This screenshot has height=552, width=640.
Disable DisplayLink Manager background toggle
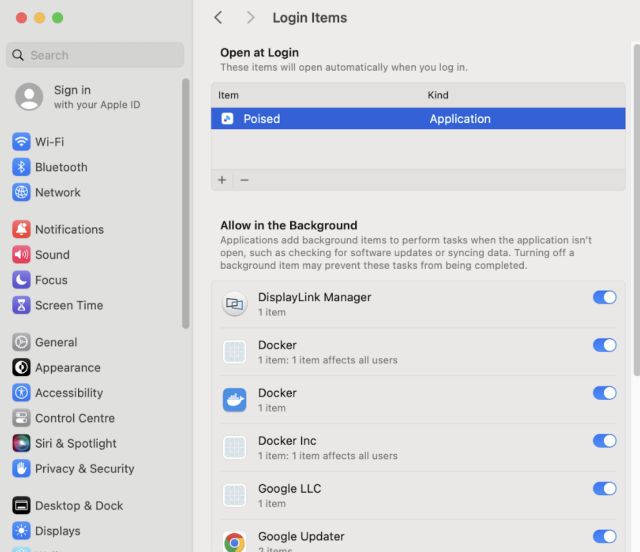tap(604, 297)
